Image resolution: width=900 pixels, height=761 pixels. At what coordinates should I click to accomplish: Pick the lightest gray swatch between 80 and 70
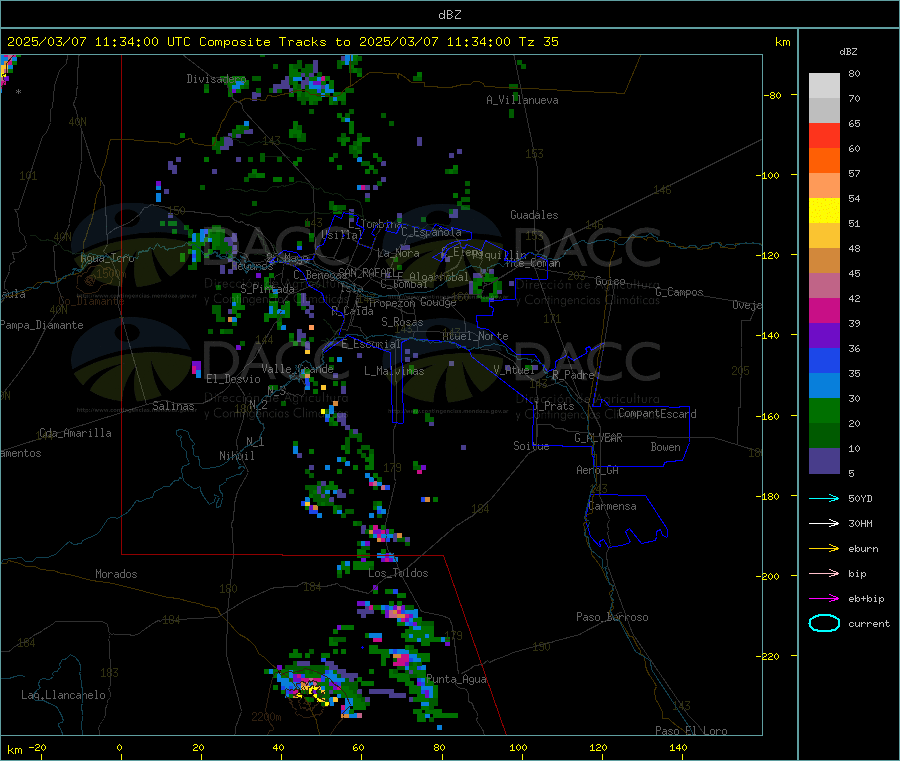click(x=824, y=86)
